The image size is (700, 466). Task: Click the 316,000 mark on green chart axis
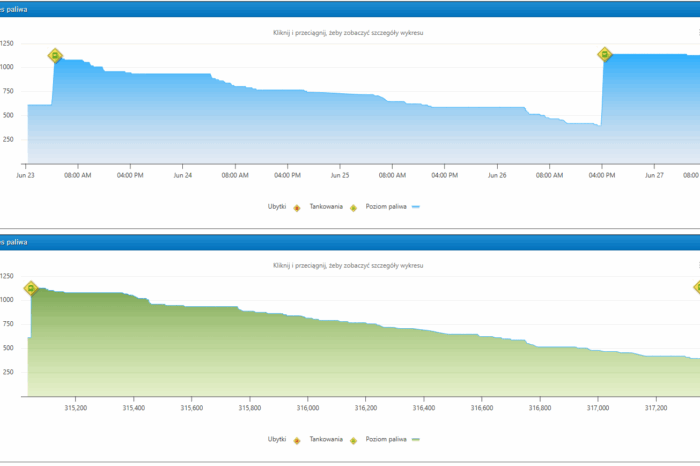click(x=308, y=407)
